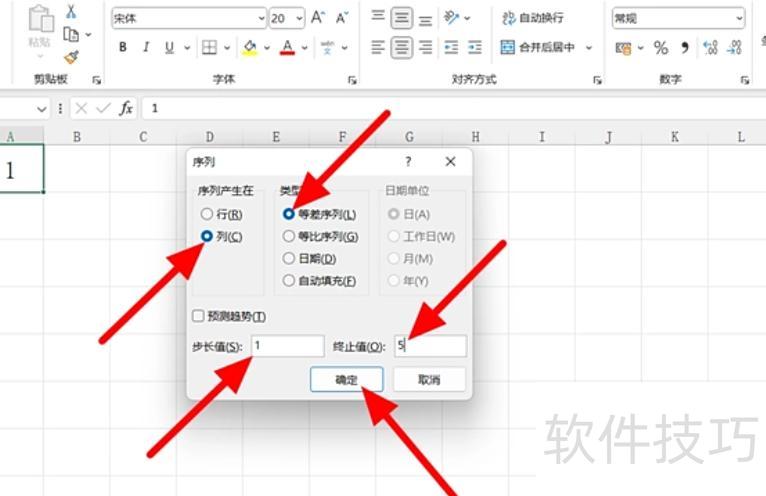The image size is (766, 496).
Task: Click the text orientation icon
Action: (451, 18)
